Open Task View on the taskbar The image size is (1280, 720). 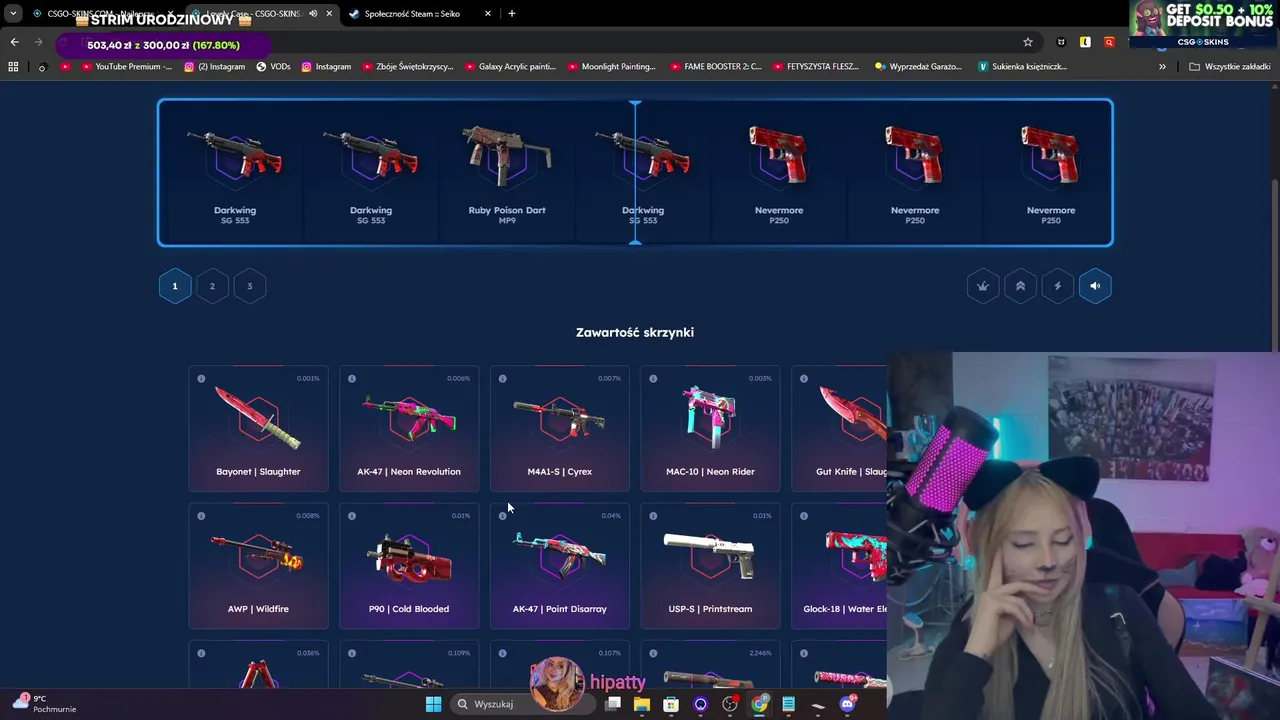(x=613, y=704)
